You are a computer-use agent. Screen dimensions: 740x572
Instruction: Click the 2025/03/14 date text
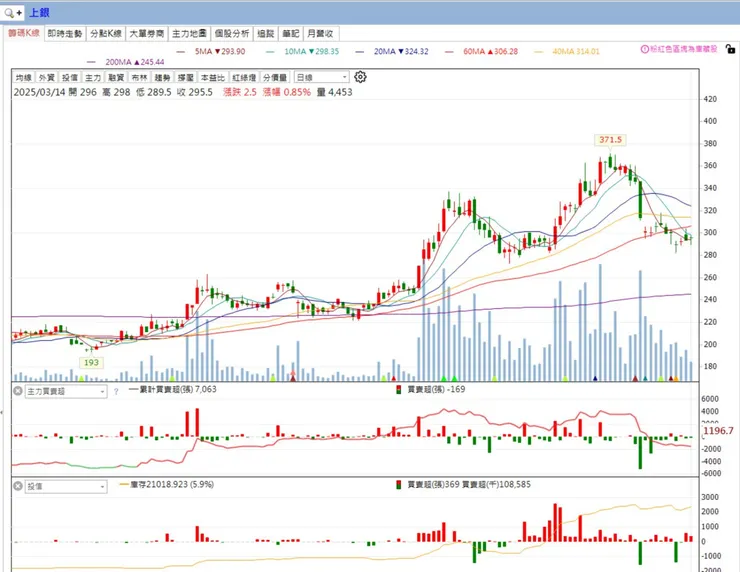39,92
